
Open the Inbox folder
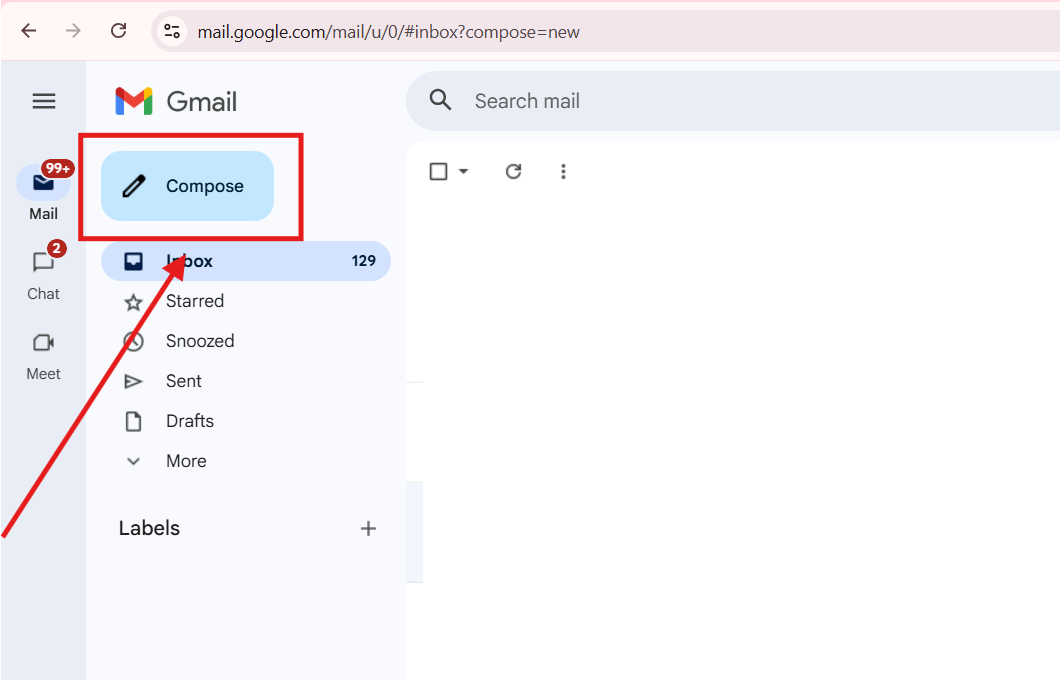point(245,261)
